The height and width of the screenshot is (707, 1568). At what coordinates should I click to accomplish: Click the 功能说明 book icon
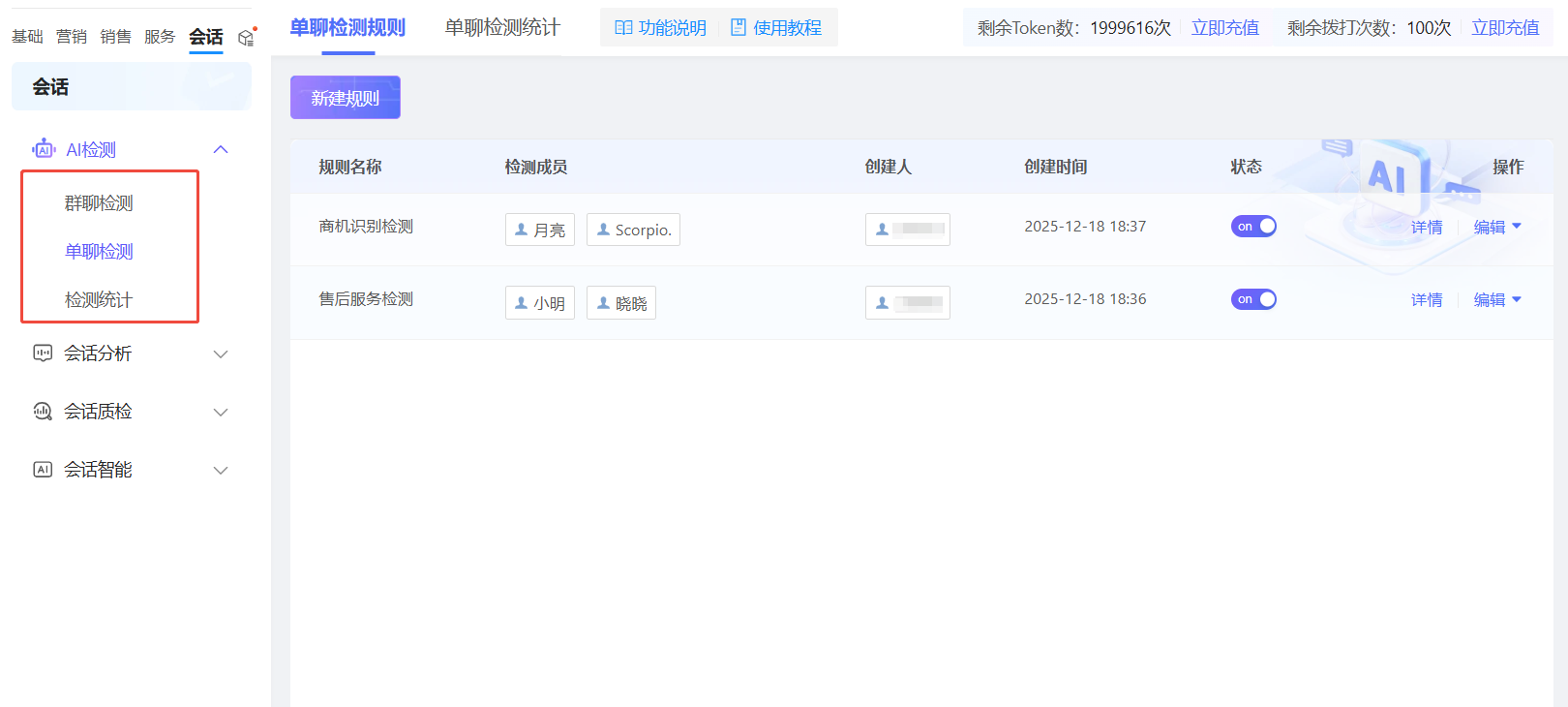tap(623, 28)
